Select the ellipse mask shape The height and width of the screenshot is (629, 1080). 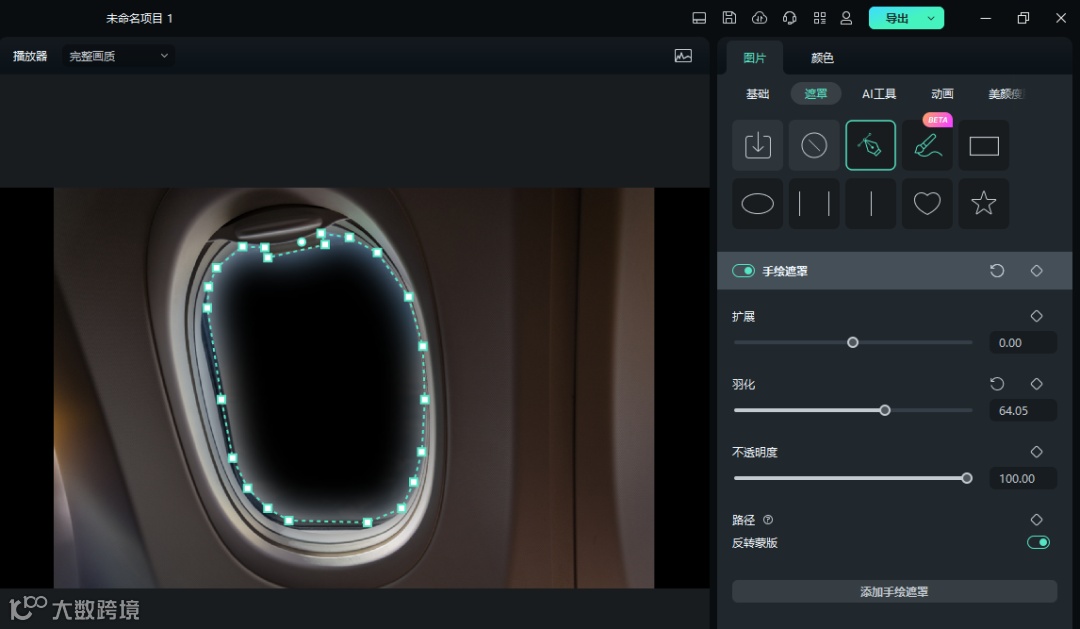pos(758,204)
